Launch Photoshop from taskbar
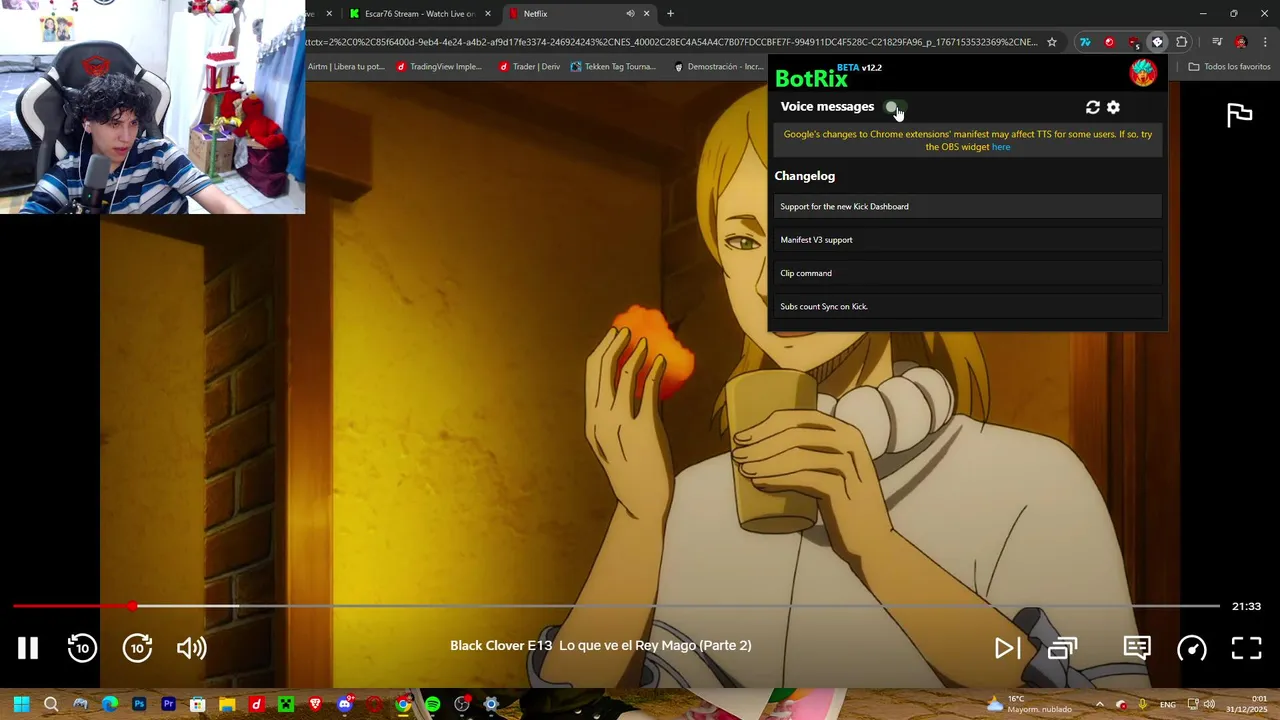1280x720 pixels. (x=139, y=704)
